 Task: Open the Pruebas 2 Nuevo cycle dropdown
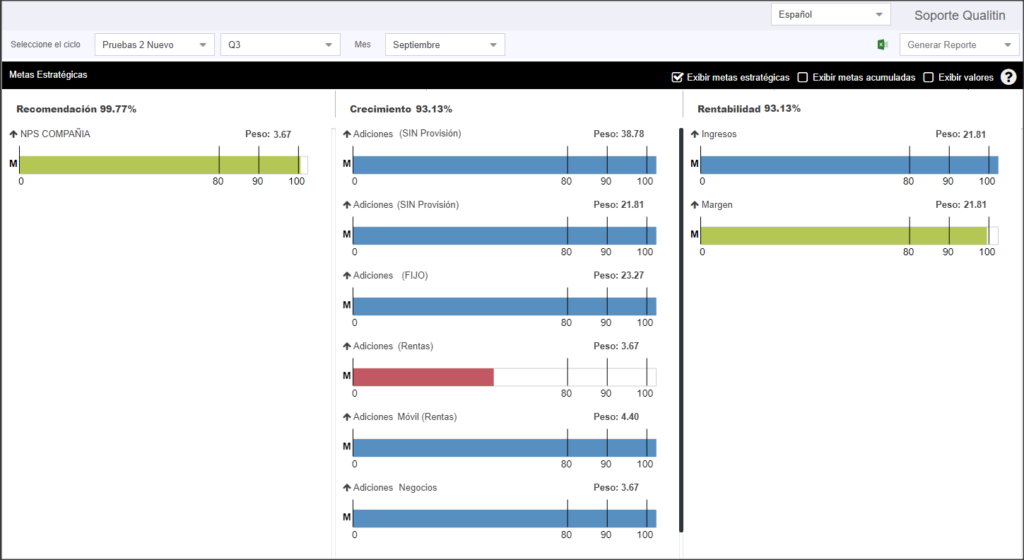[x=154, y=44]
